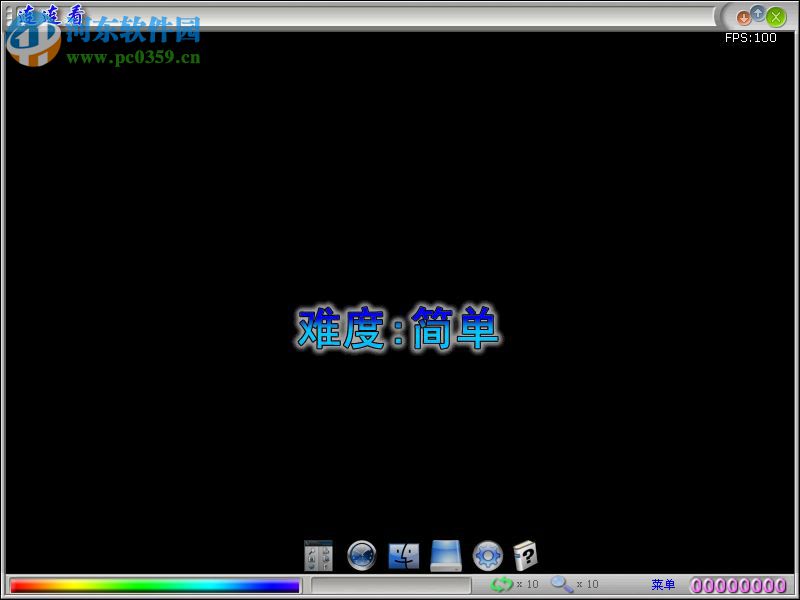Click the empty gray status field
Screen dimensions: 800x600
tap(391, 585)
